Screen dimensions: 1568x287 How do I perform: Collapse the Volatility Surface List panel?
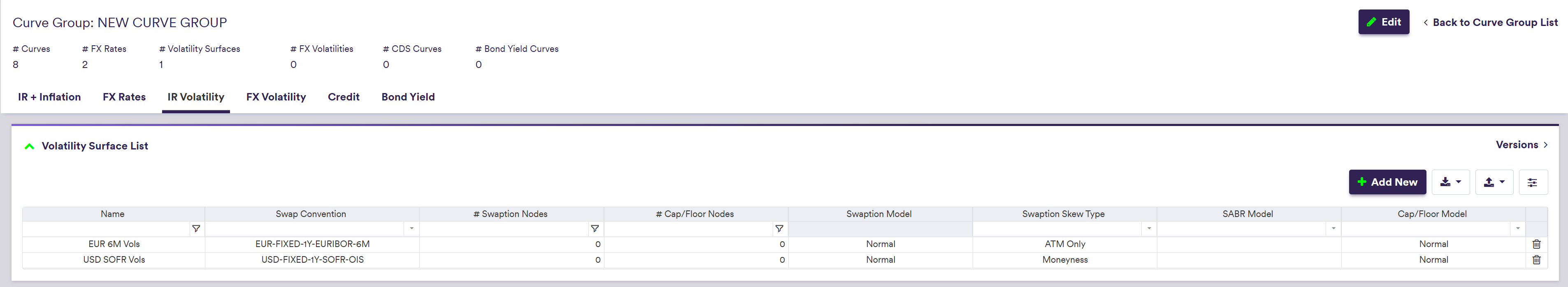point(29,146)
